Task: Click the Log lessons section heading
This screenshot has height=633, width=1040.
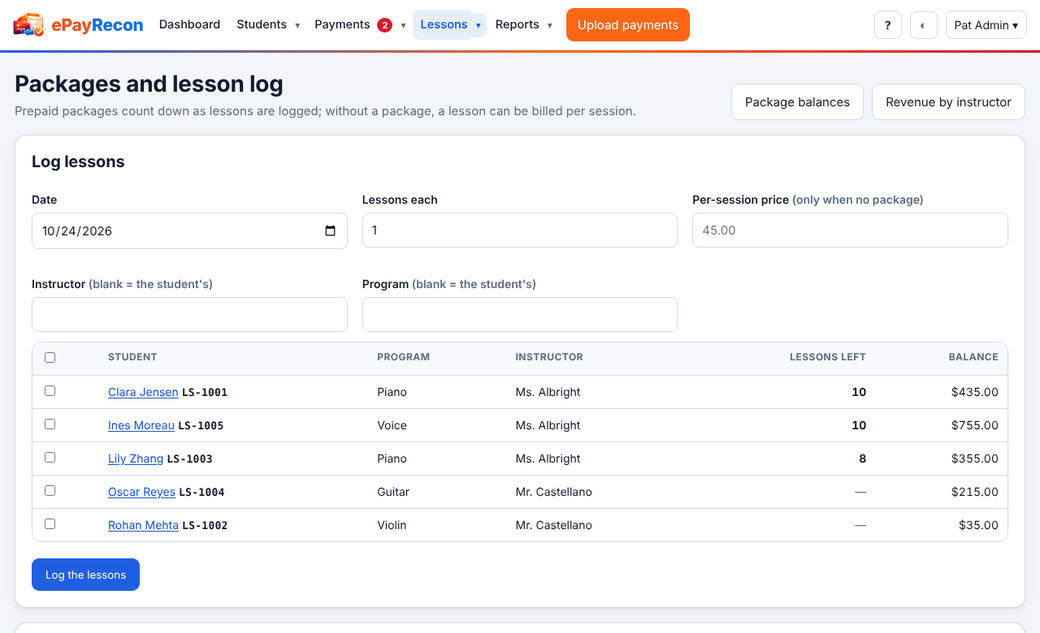Action: point(78,162)
